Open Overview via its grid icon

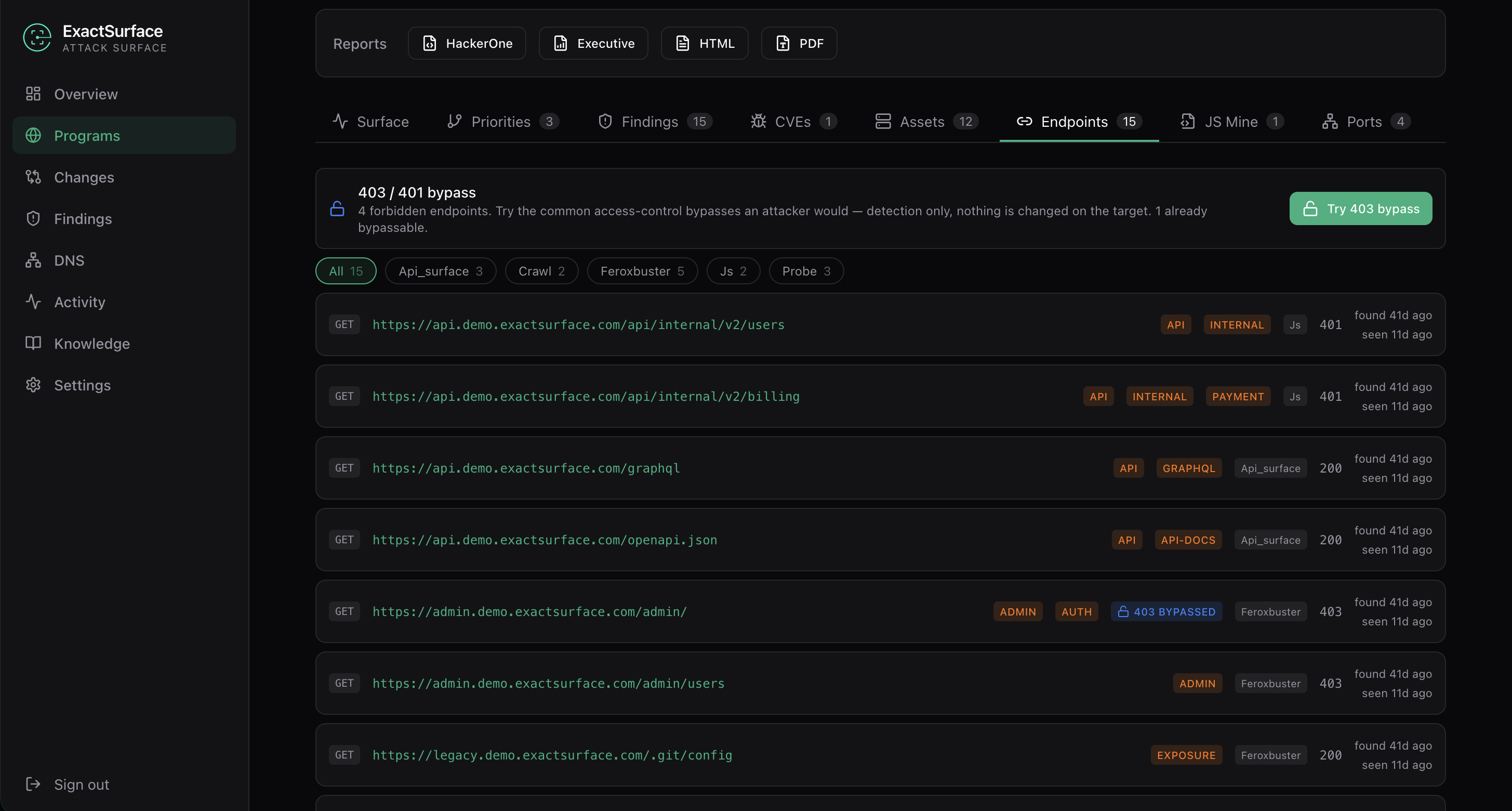pos(33,94)
